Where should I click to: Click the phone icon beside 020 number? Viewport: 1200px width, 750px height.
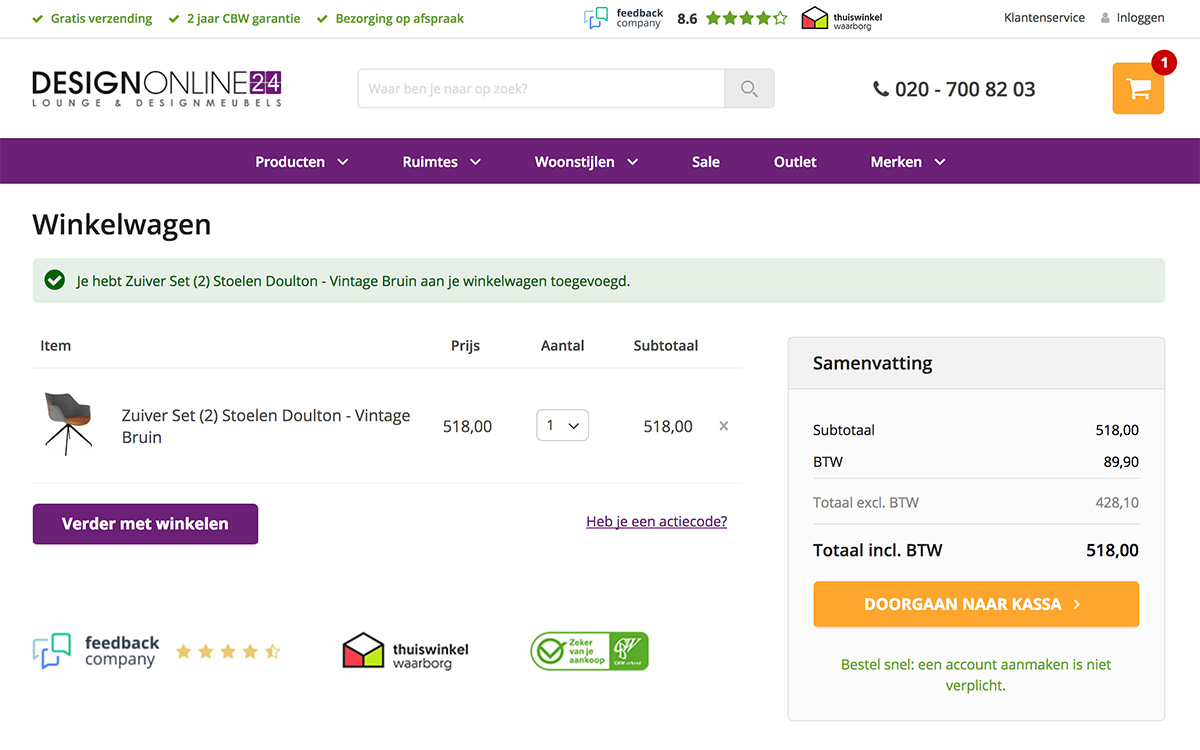click(x=880, y=89)
